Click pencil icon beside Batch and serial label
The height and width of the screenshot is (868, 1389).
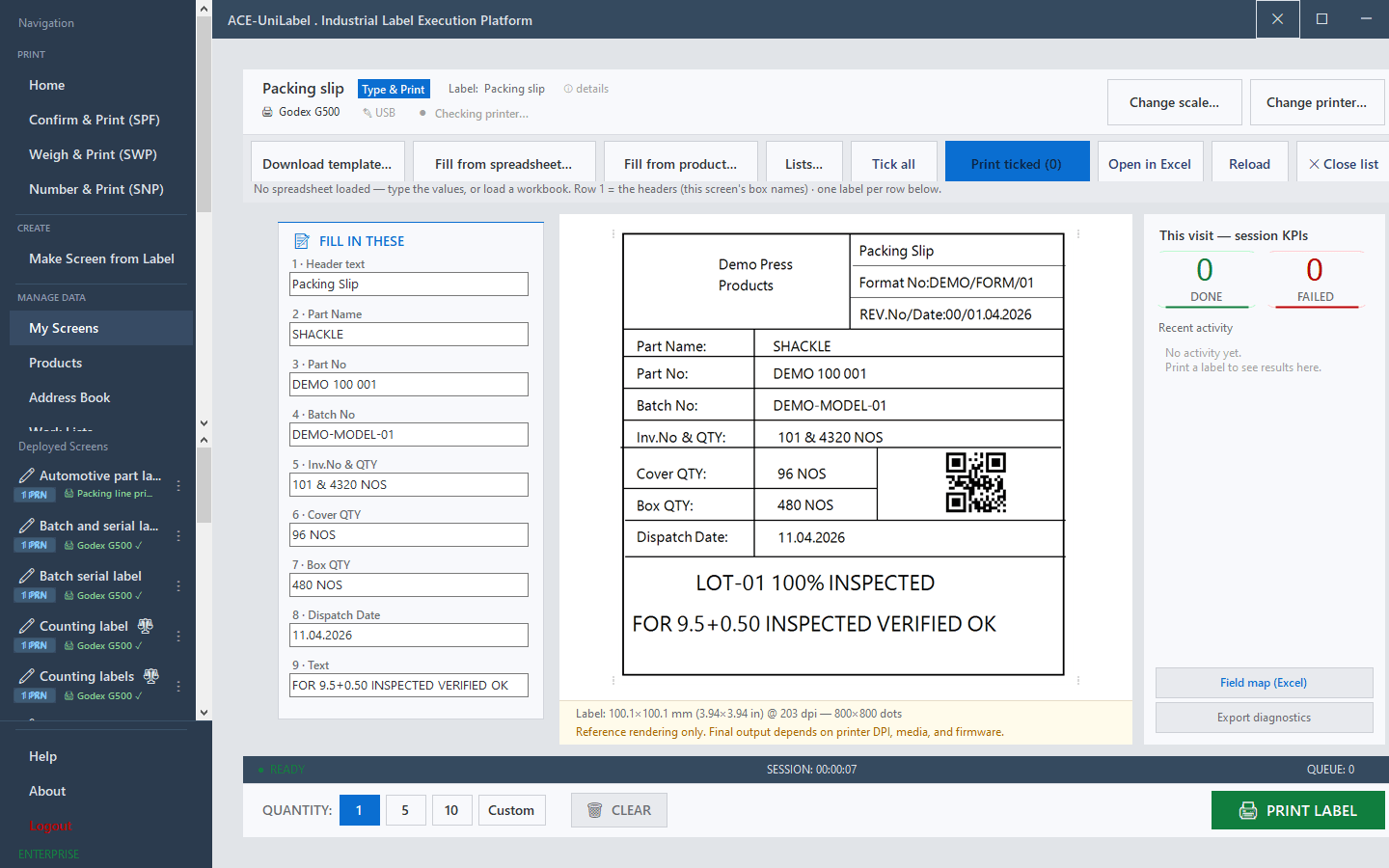tap(26, 526)
